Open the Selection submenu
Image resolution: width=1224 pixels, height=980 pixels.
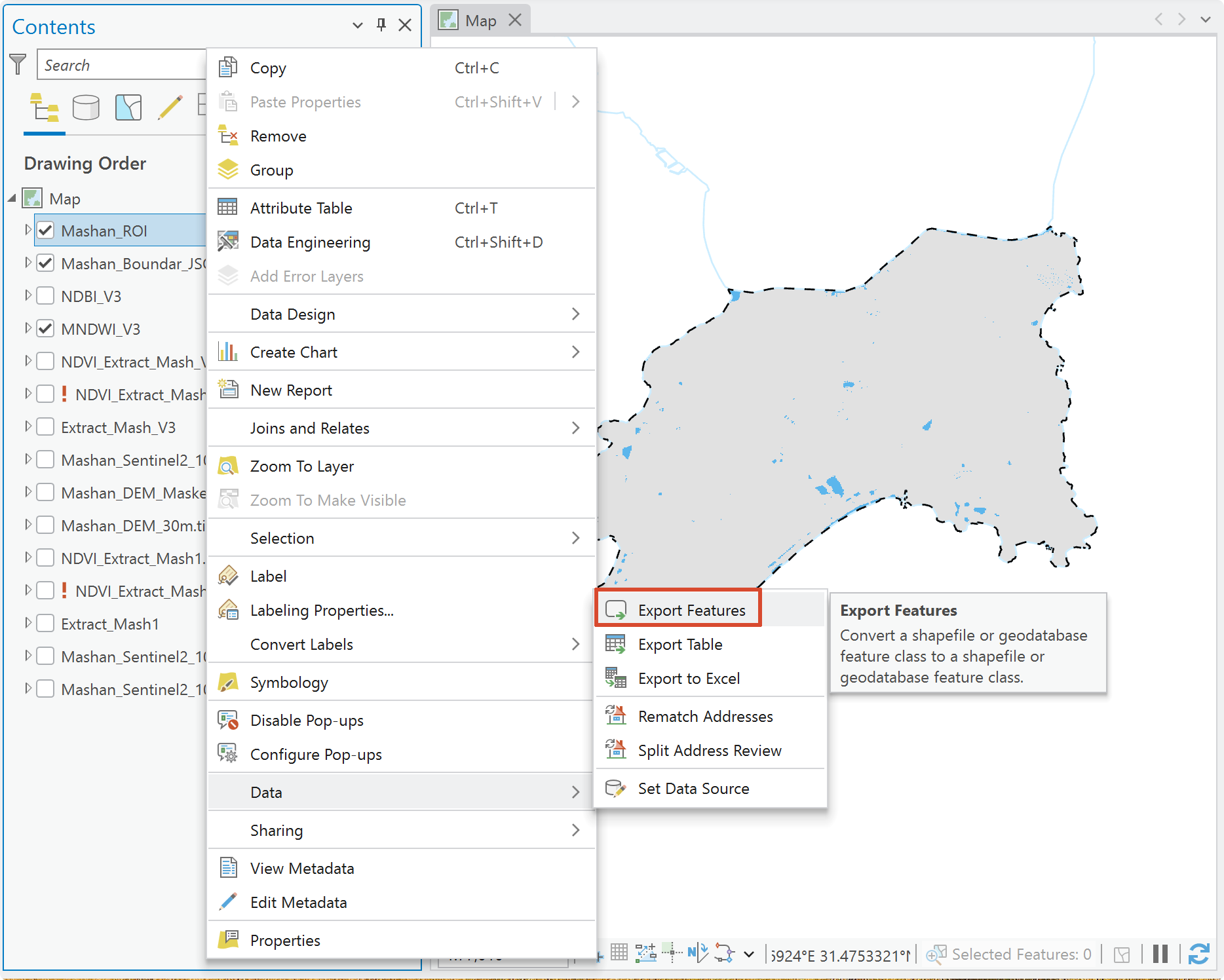click(x=402, y=538)
